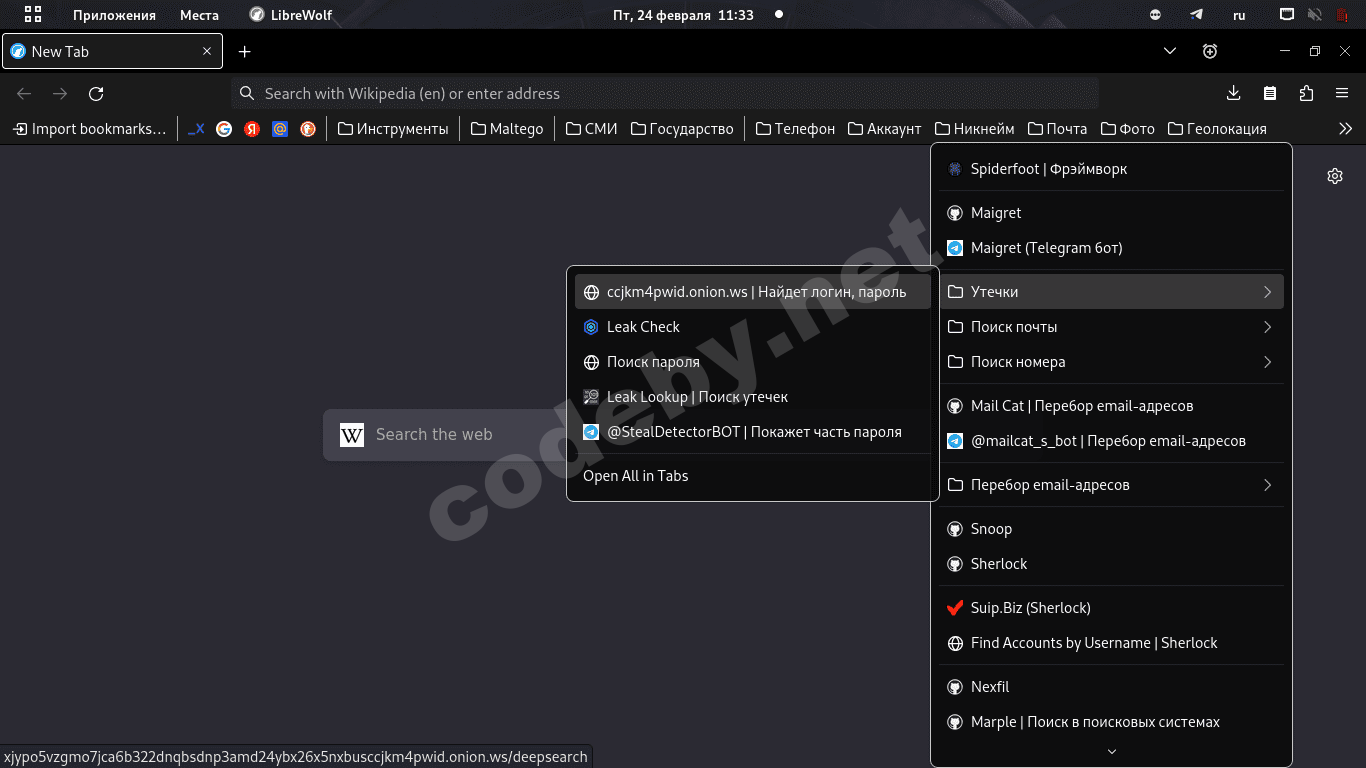
Task: Go back with the back arrow
Action: pyautogui.click(x=24, y=93)
